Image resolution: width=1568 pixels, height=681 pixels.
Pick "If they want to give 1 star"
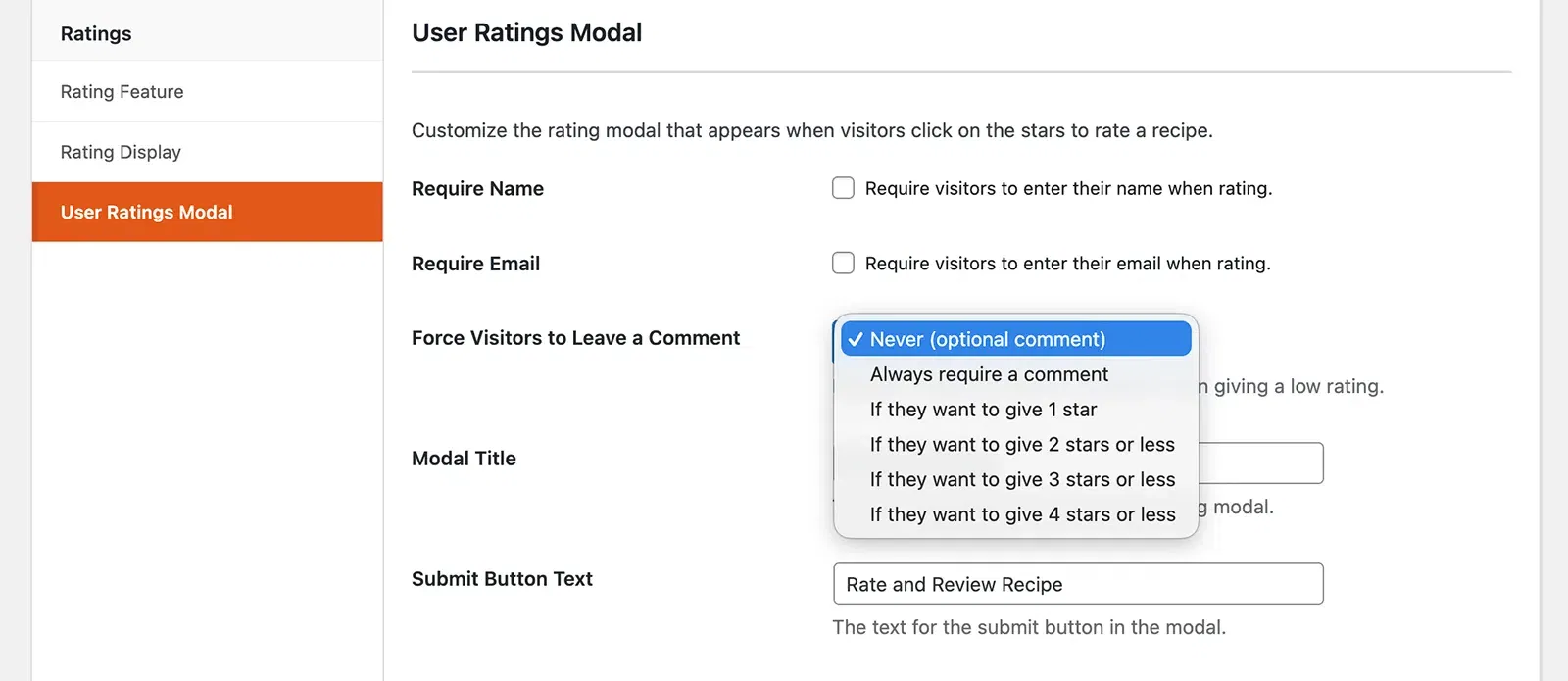click(x=983, y=410)
